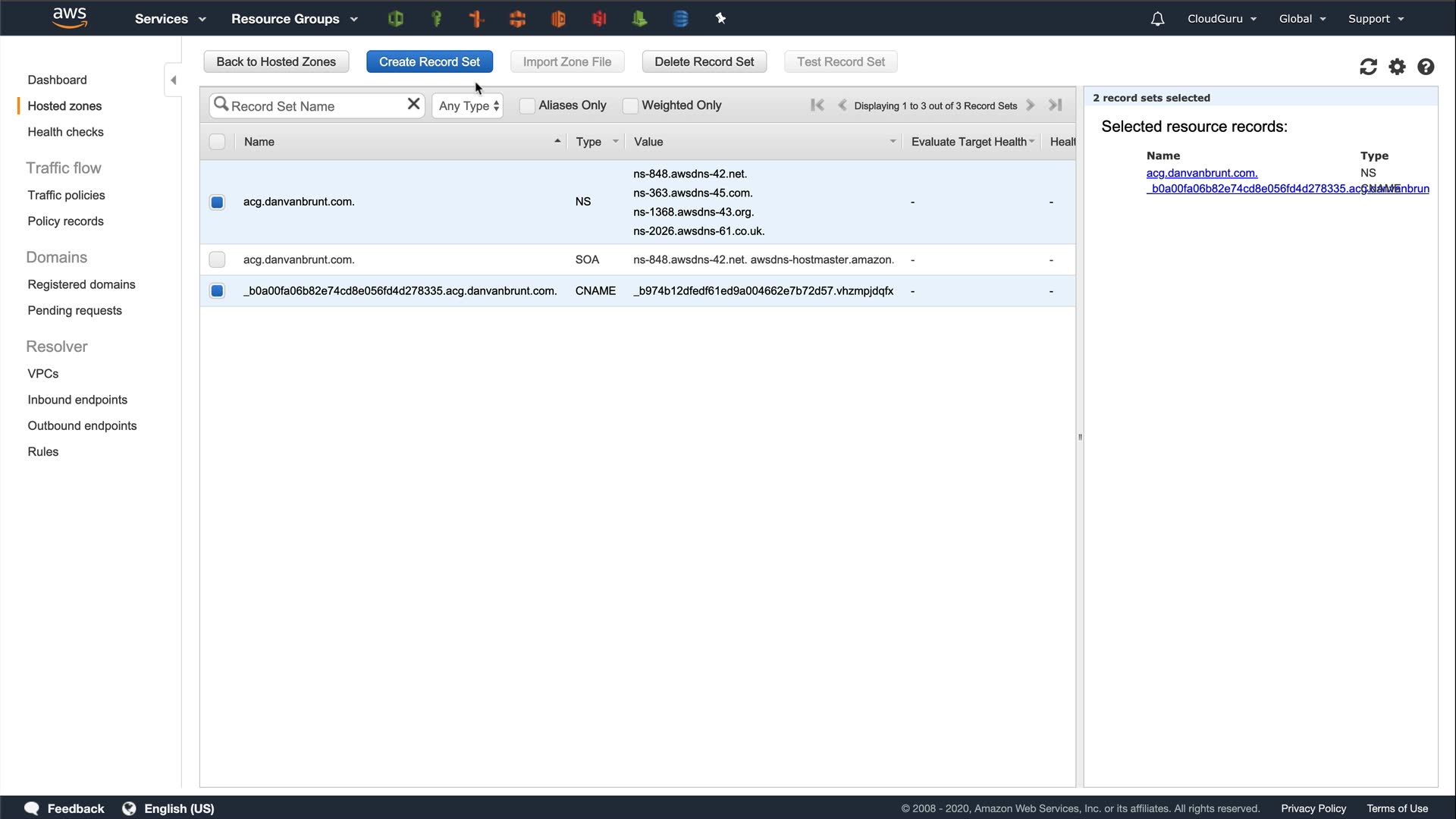Select the SOA record checkbox
This screenshot has height=819, width=1456.
pyautogui.click(x=217, y=260)
